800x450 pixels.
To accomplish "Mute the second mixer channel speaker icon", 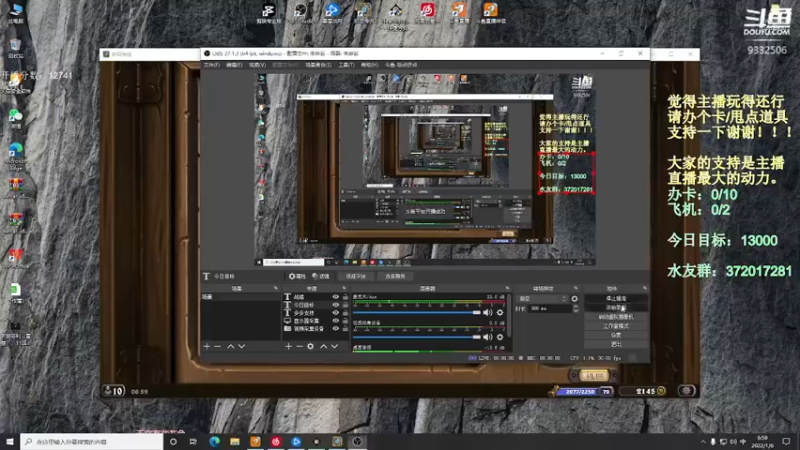I will (x=488, y=337).
